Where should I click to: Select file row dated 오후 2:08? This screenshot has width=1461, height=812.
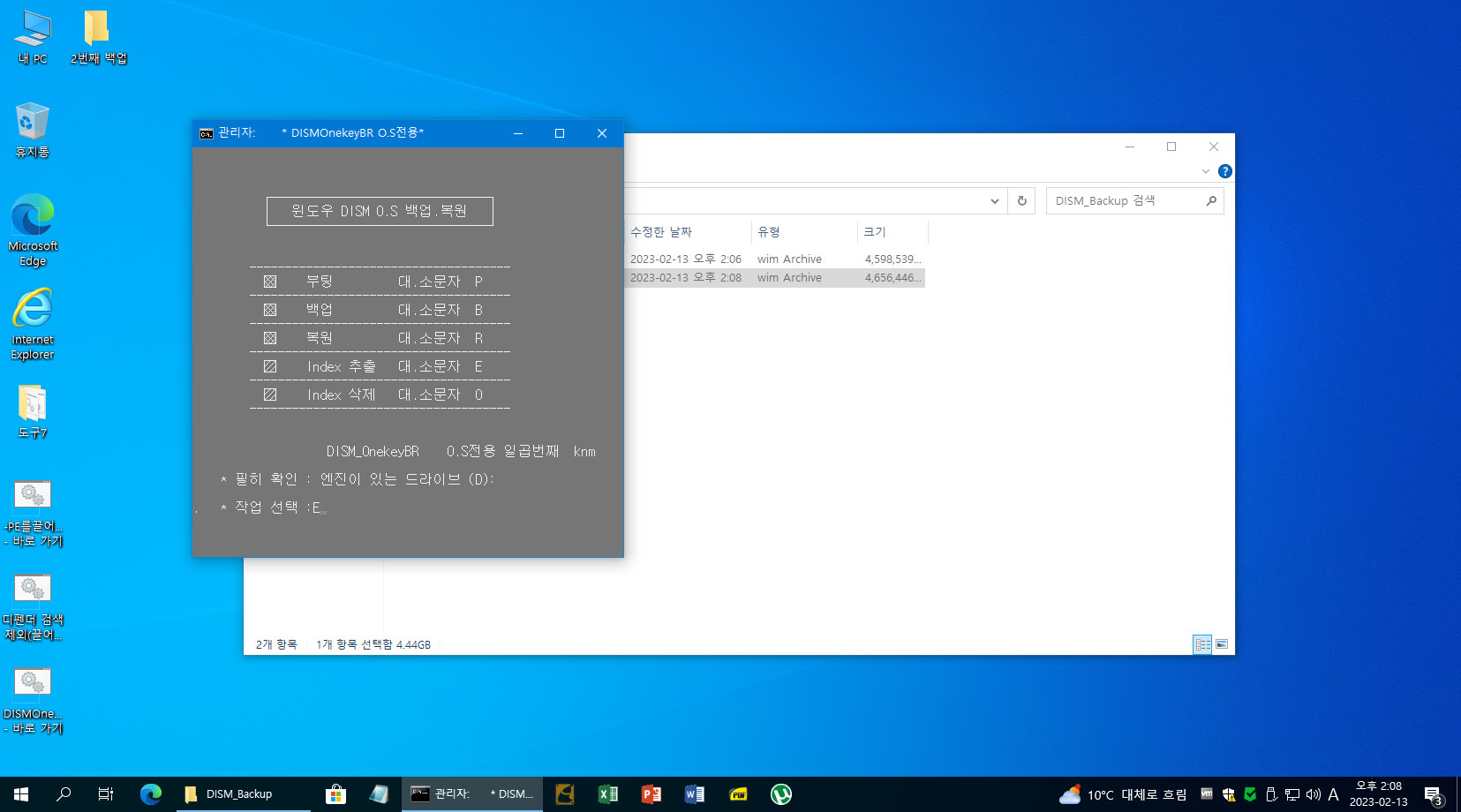click(775, 277)
